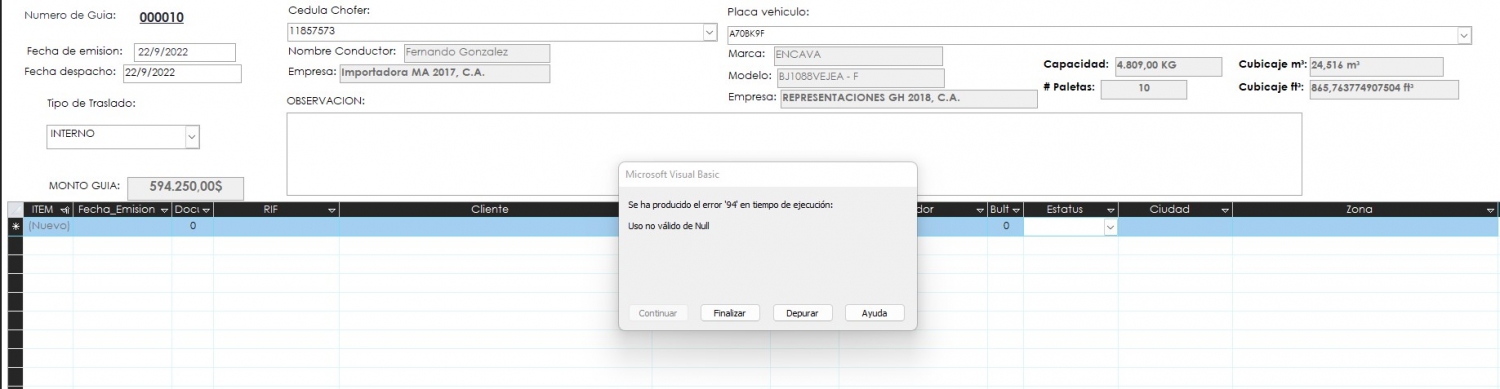The height and width of the screenshot is (389, 1500).
Task: Click the RIF cell in the new row
Action: (276, 227)
